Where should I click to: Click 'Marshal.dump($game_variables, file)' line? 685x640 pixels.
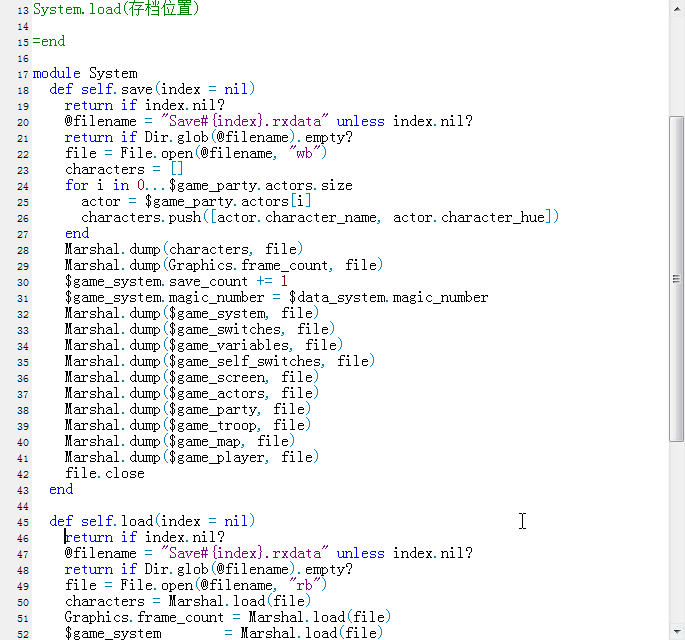tap(204, 346)
